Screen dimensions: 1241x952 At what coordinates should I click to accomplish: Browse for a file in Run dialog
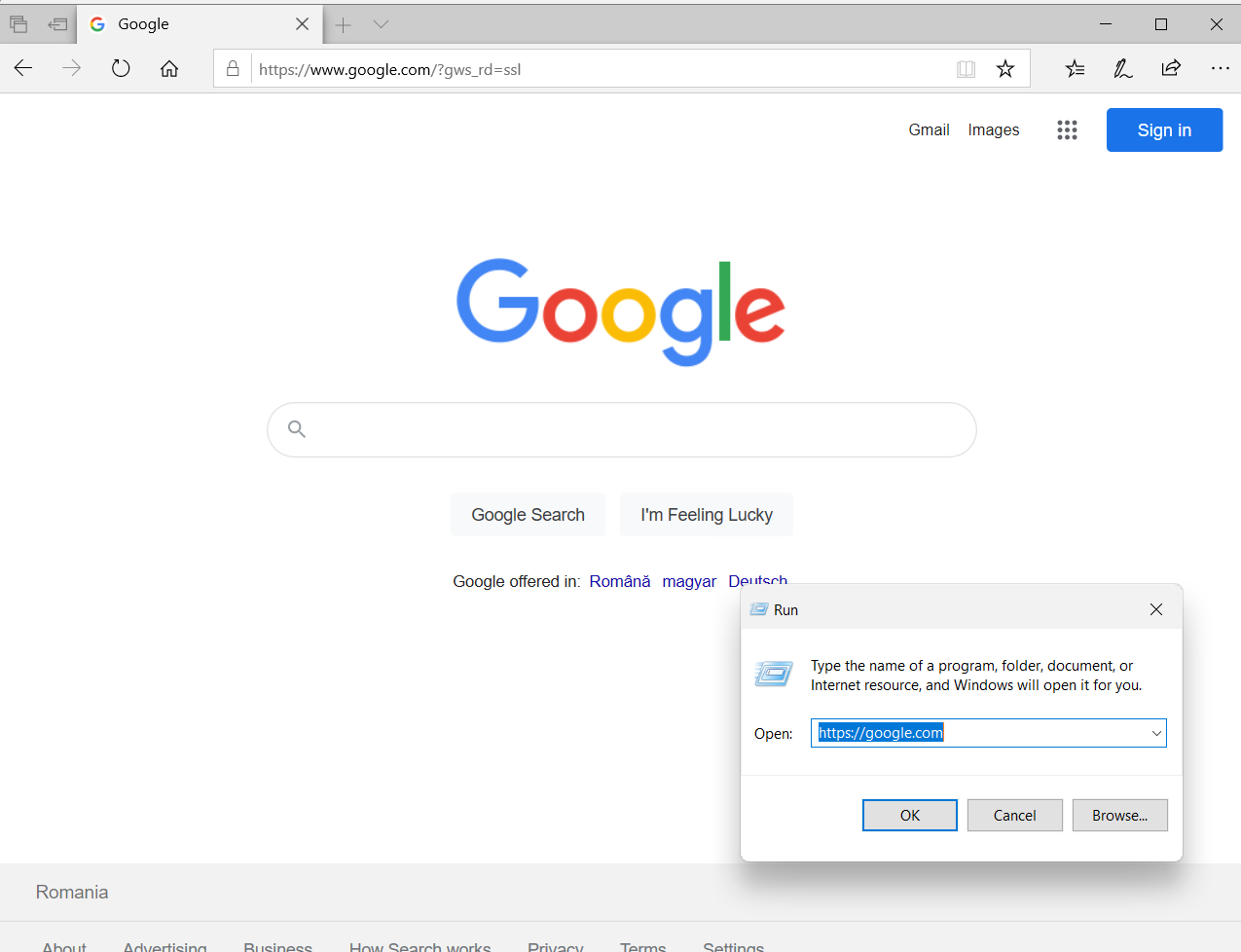(x=1119, y=815)
